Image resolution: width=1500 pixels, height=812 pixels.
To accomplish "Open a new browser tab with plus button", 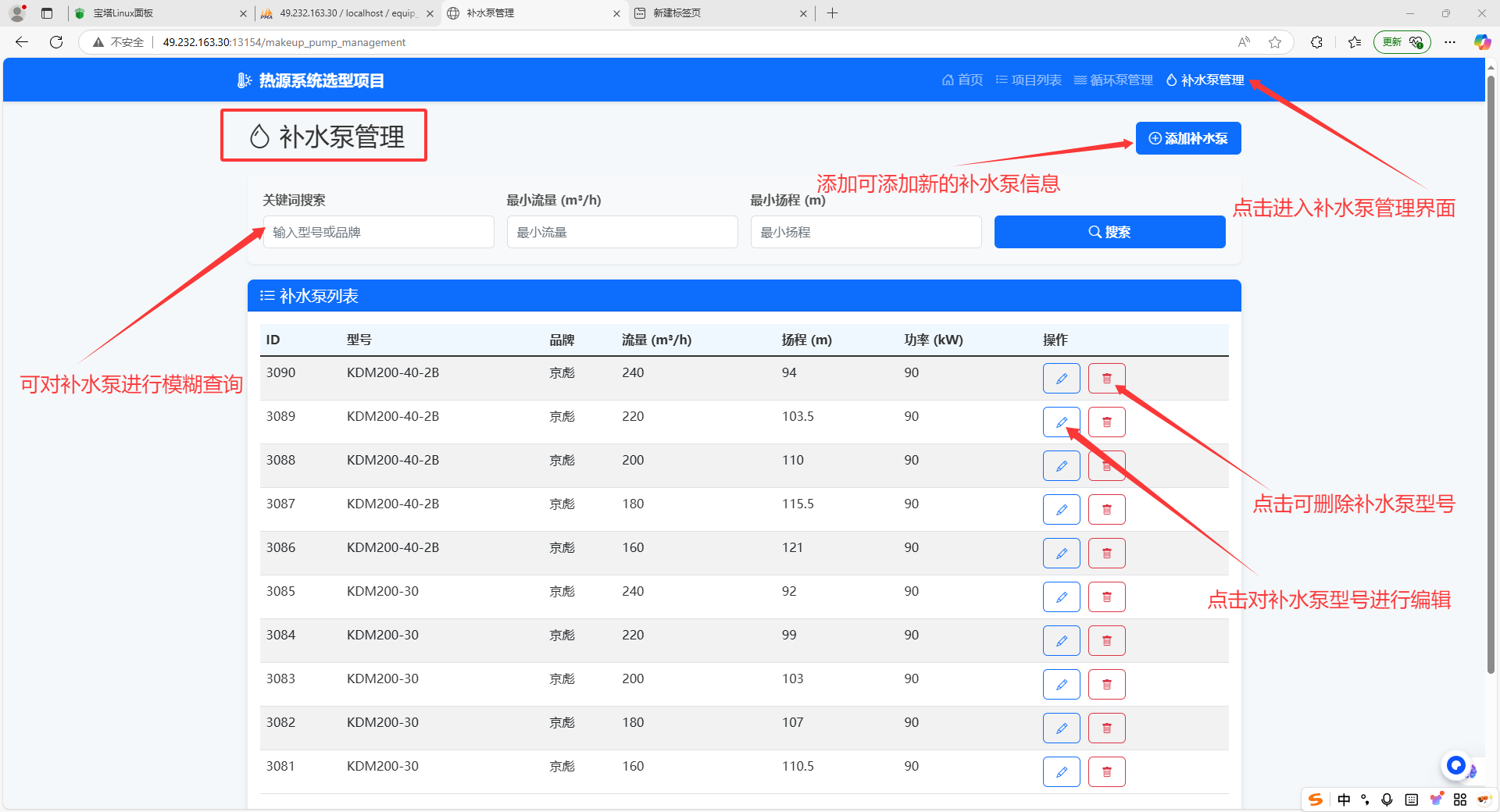I will coord(833,13).
